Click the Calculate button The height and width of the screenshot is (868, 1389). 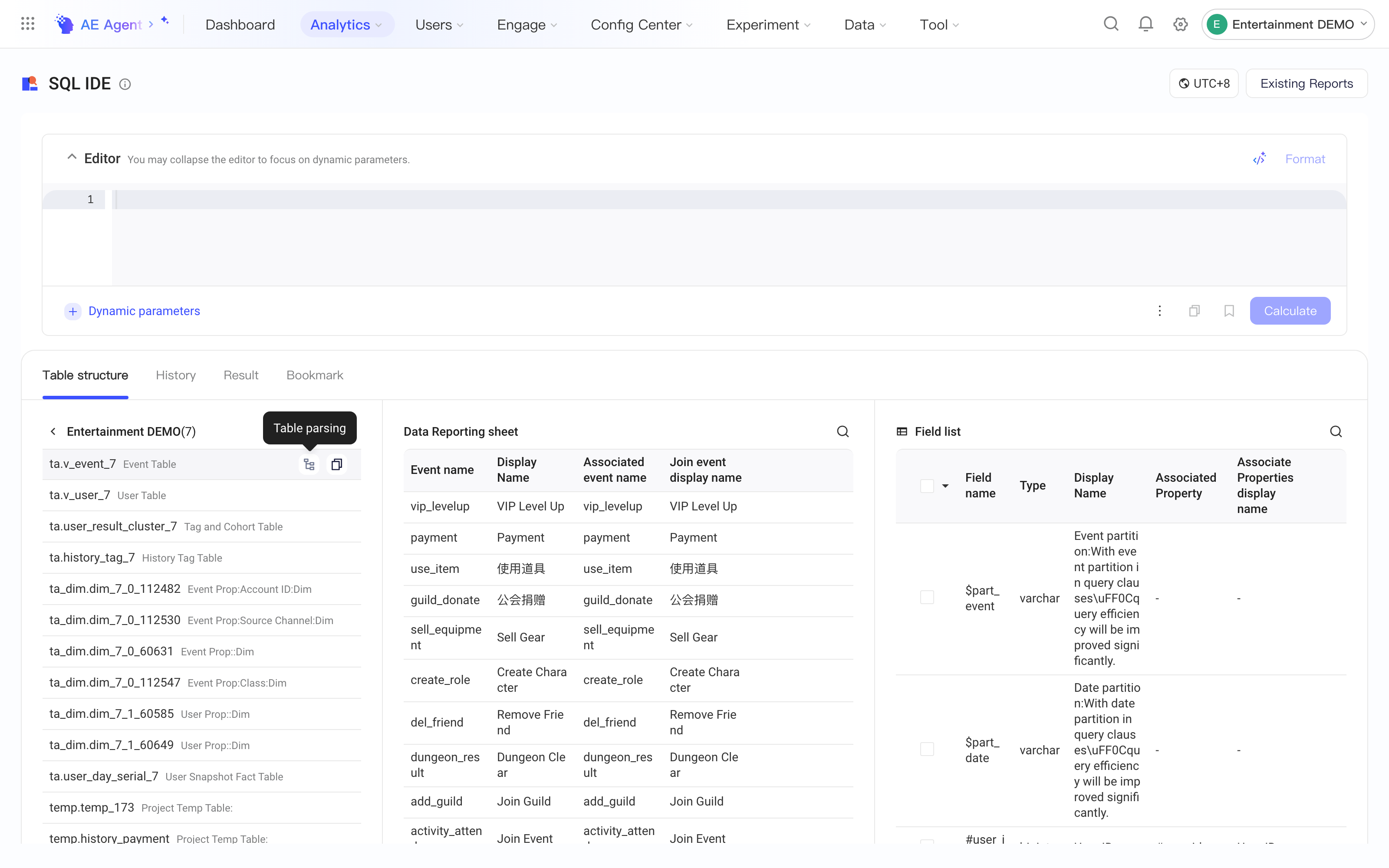click(1290, 311)
